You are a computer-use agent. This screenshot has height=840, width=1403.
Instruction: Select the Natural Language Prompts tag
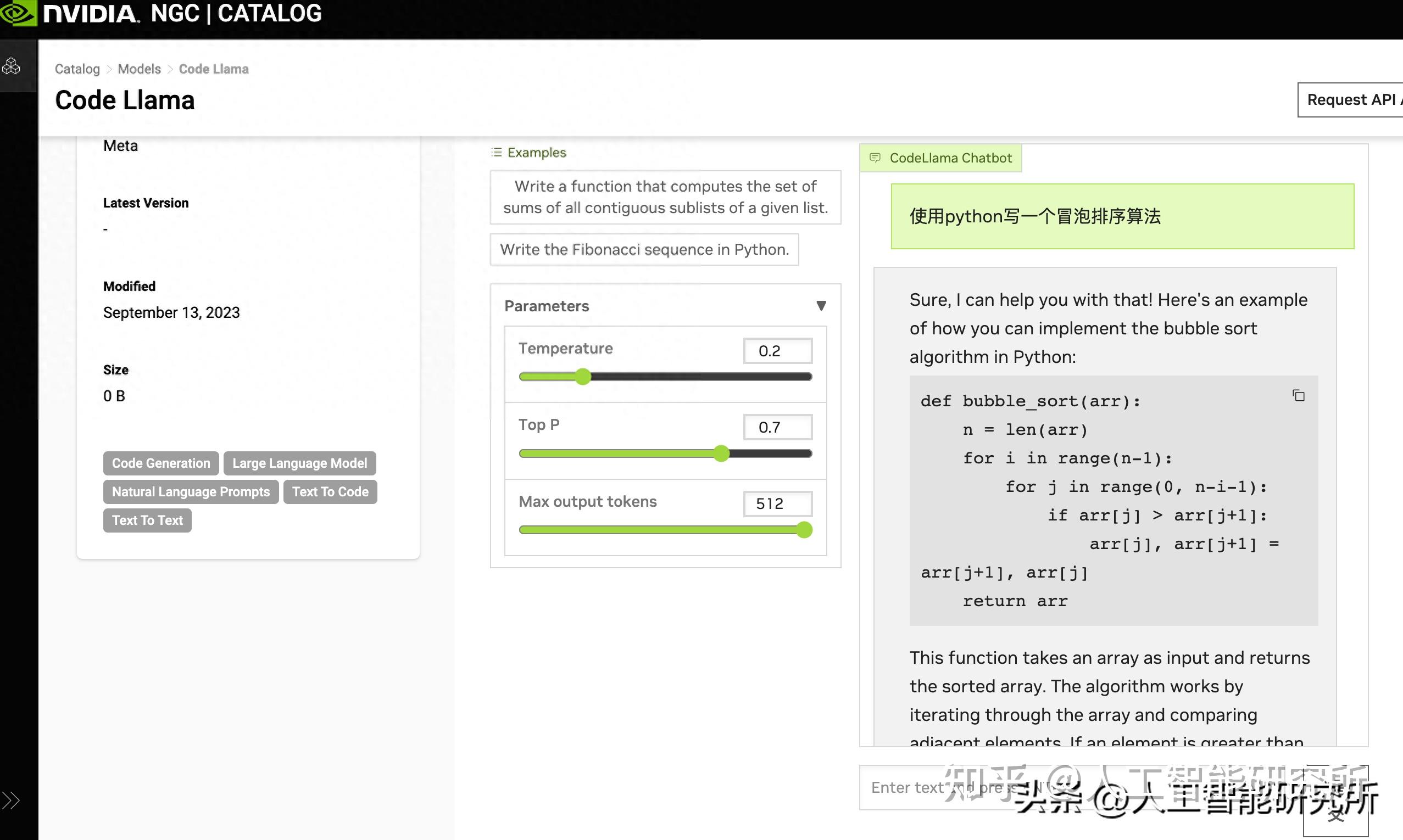[191, 491]
